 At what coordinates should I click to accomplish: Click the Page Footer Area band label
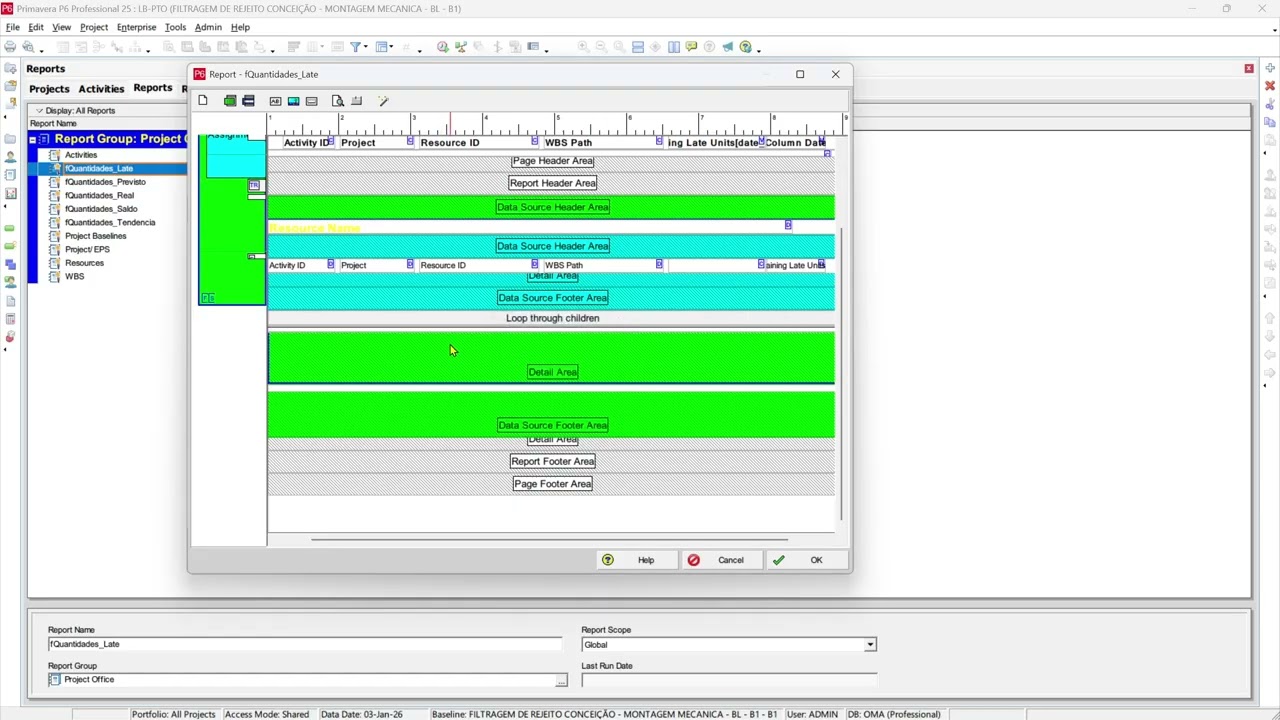coord(552,484)
